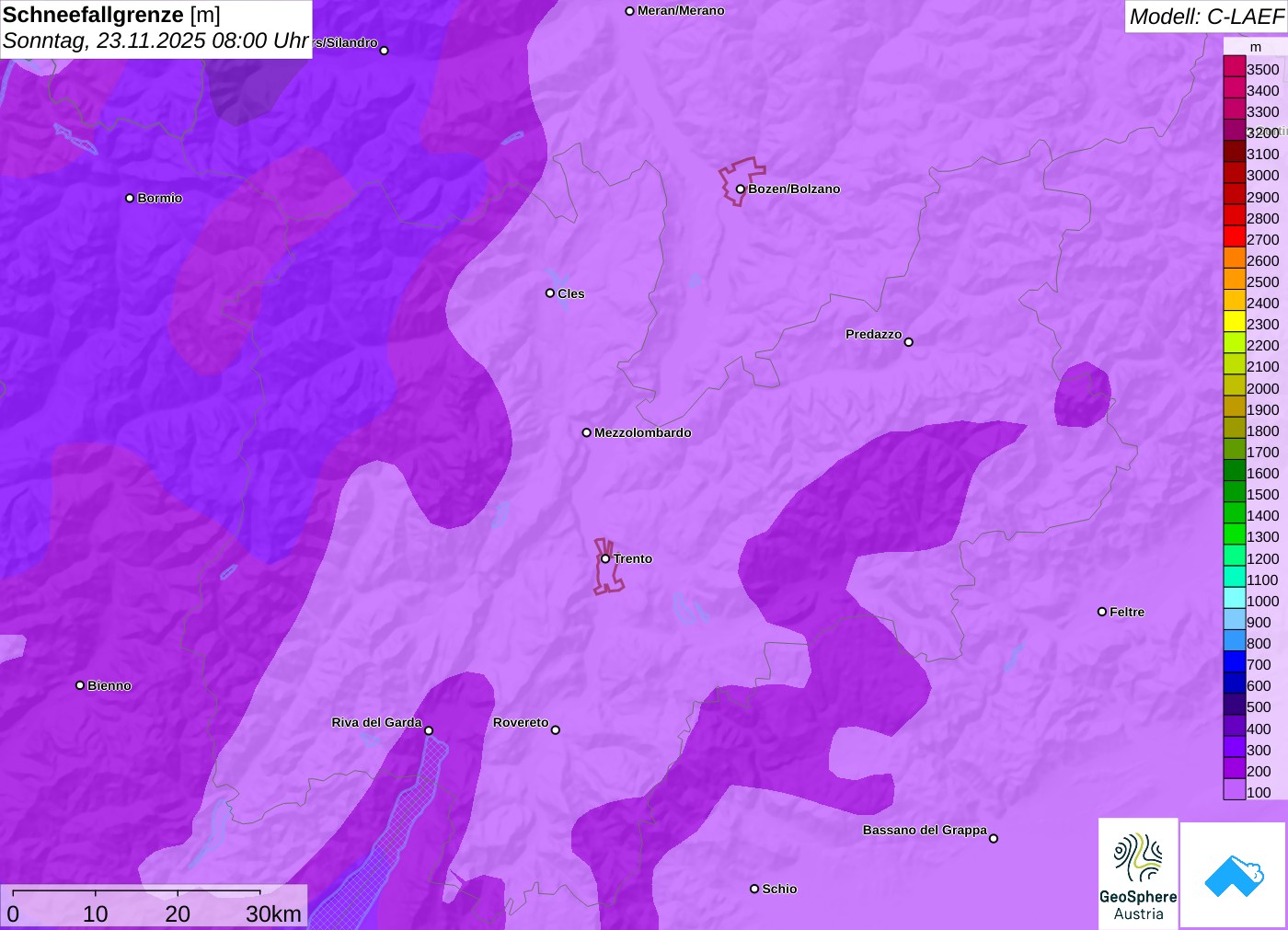Viewport: 1288px width, 930px height.
Task: Click the 700 m blue legend swatch
Action: [x=1235, y=661]
